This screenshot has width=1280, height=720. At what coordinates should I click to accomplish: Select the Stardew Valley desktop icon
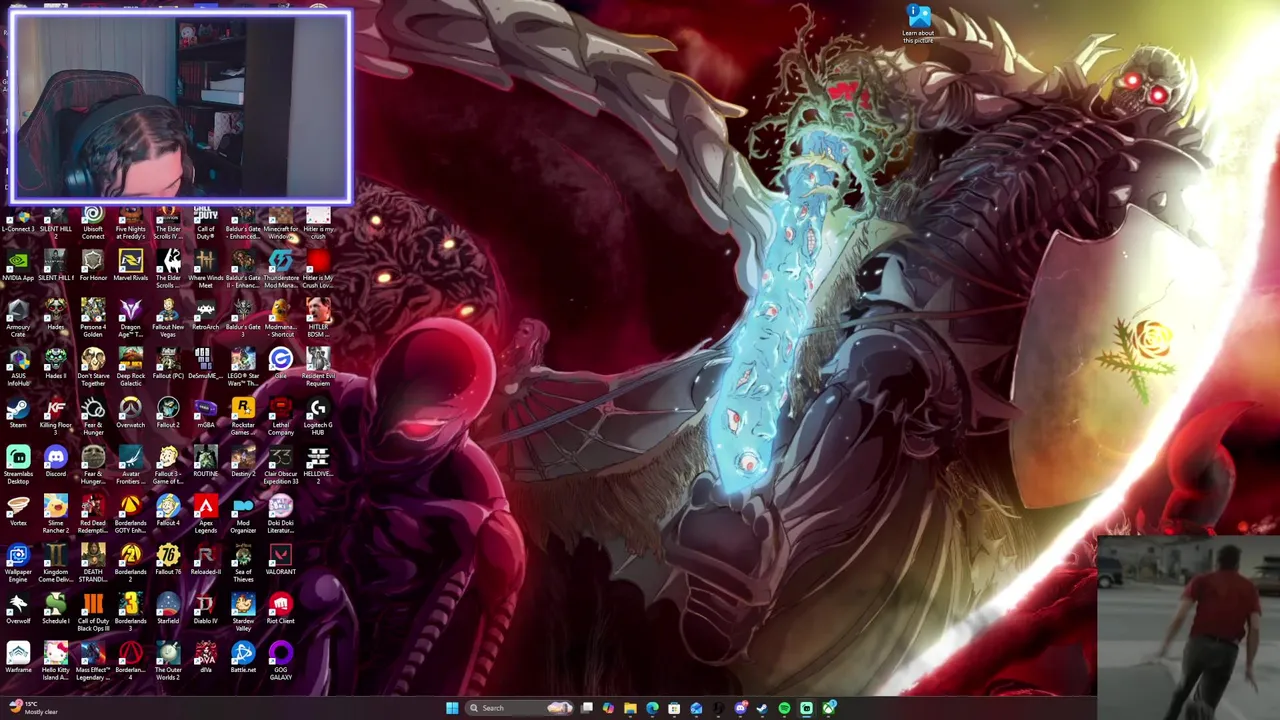pos(243,613)
